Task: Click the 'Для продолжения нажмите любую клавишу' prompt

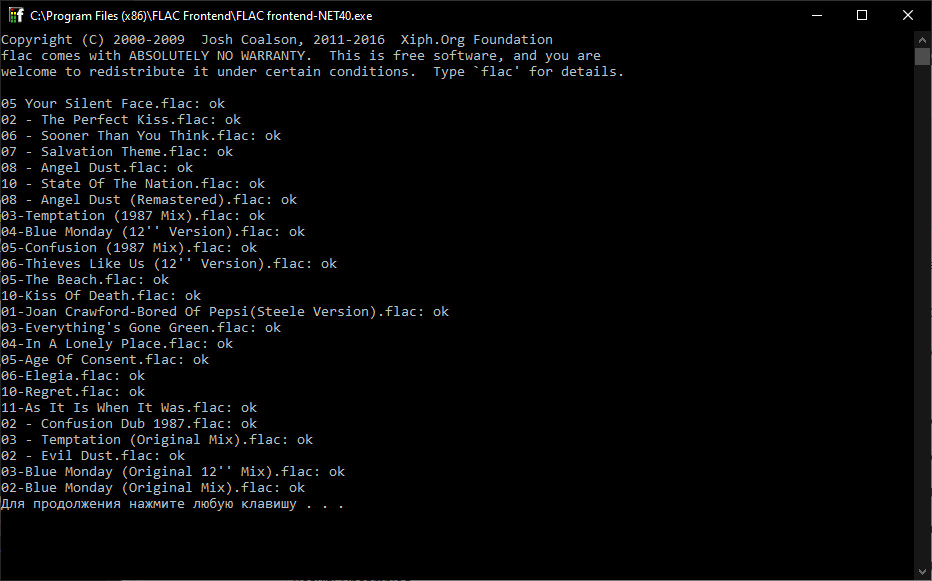Action: point(172,504)
